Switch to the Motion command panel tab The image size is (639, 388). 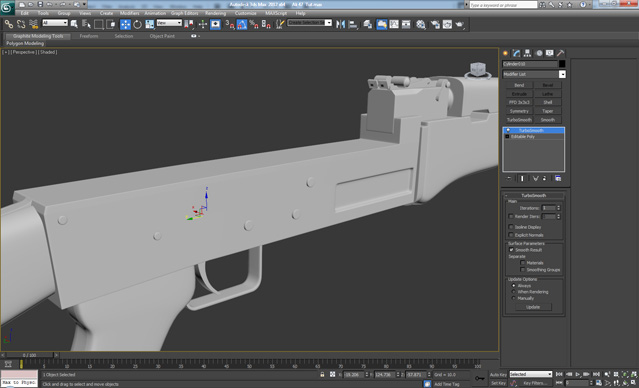tap(539, 53)
